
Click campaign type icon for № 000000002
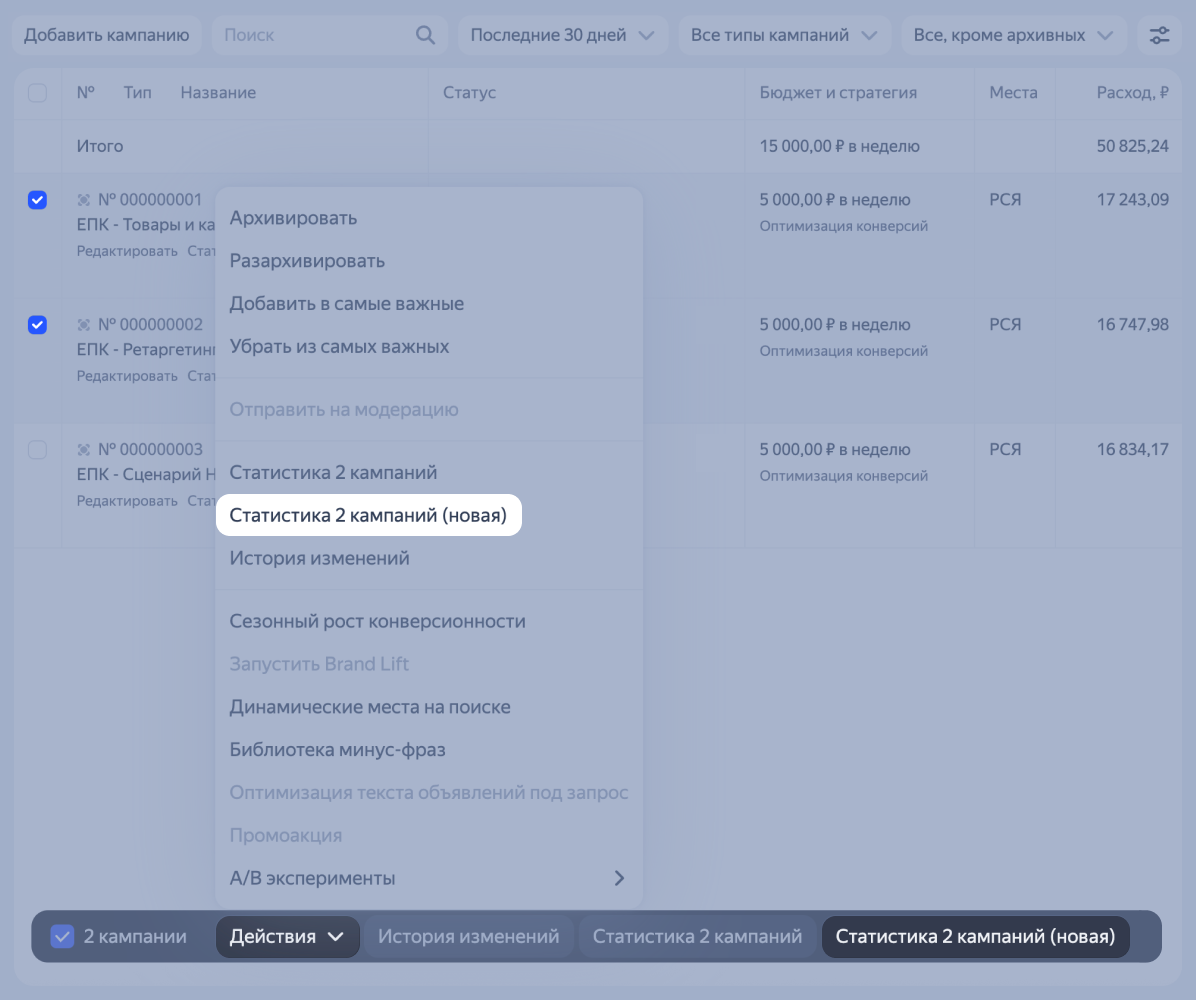point(84,325)
